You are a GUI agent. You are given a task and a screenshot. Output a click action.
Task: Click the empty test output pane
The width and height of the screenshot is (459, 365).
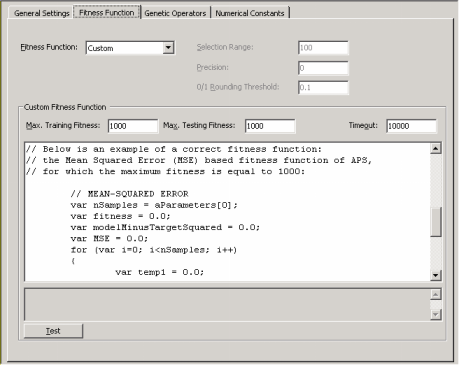tap(227, 304)
